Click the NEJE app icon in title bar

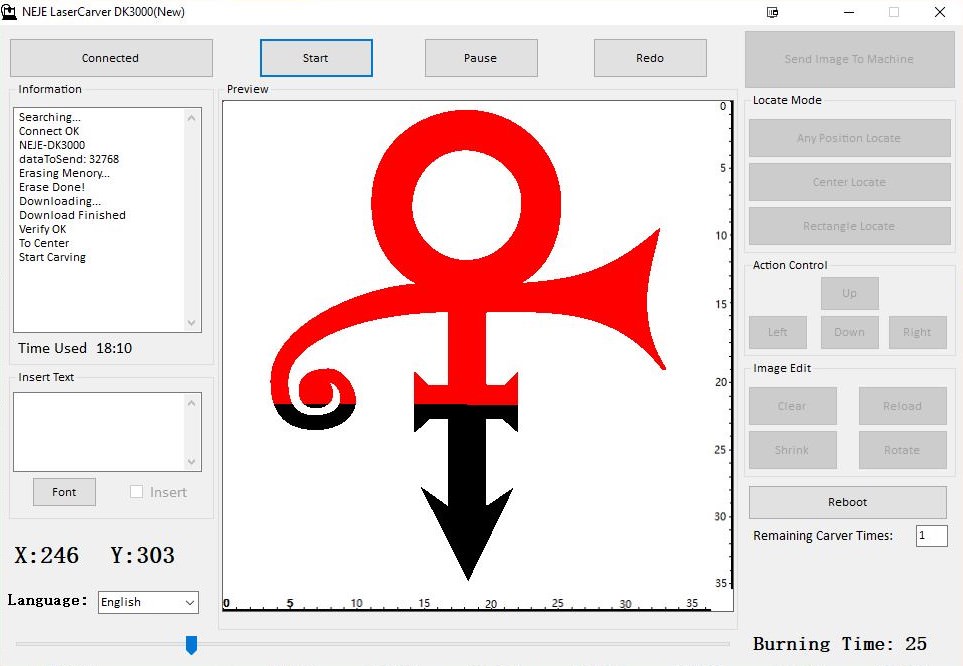[11, 12]
